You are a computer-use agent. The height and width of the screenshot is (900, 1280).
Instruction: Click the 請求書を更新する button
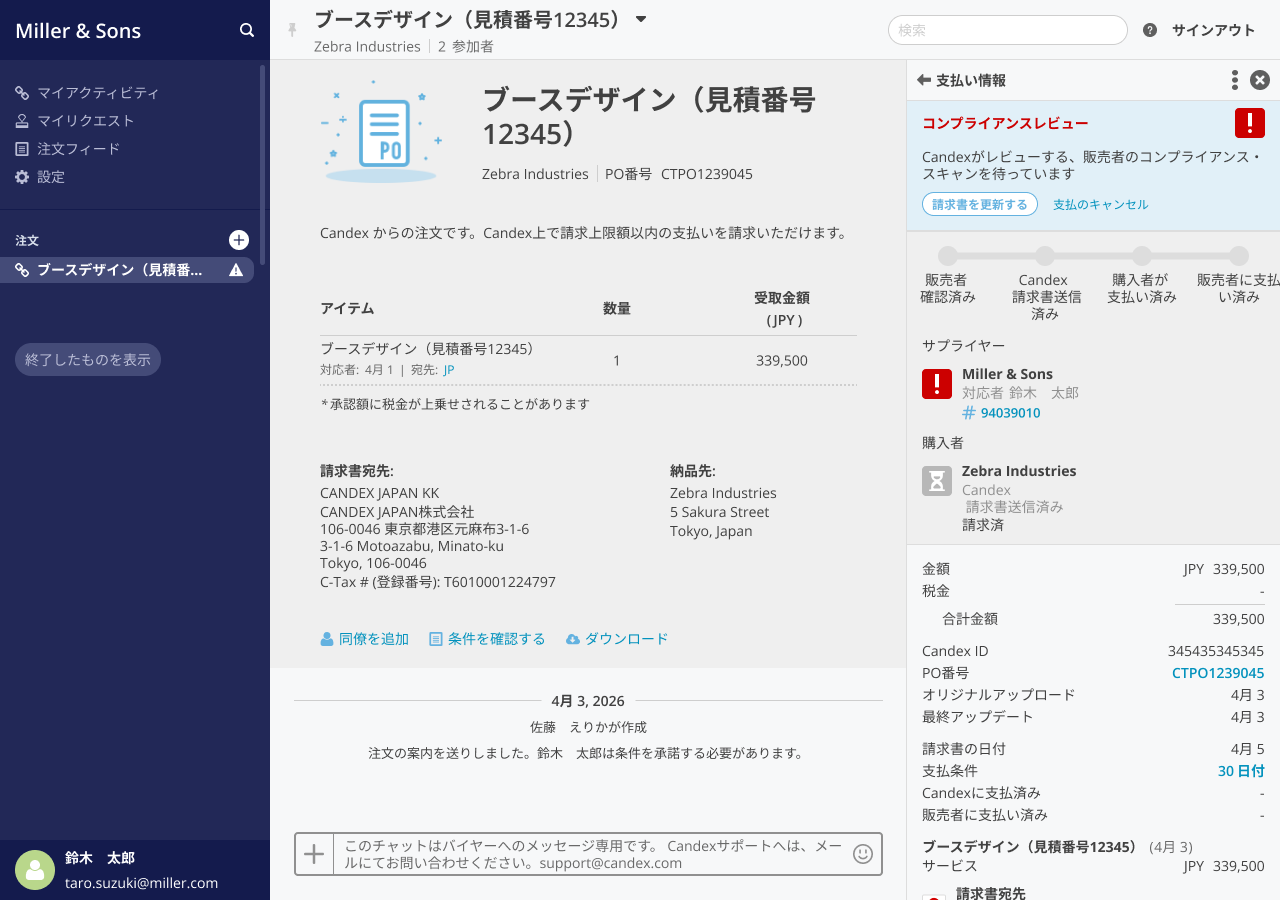click(x=979, y=204)
